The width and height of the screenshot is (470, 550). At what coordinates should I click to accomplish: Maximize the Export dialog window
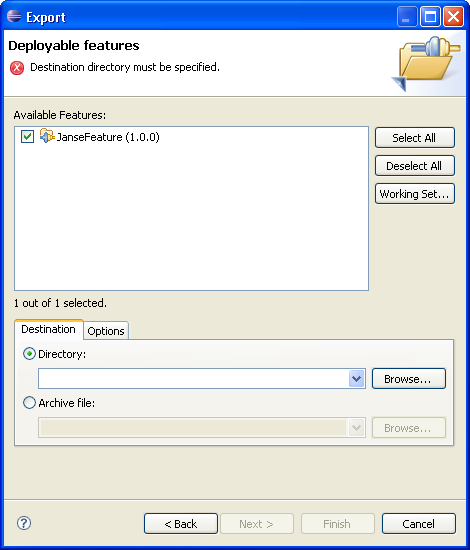[x=430, y=16]
